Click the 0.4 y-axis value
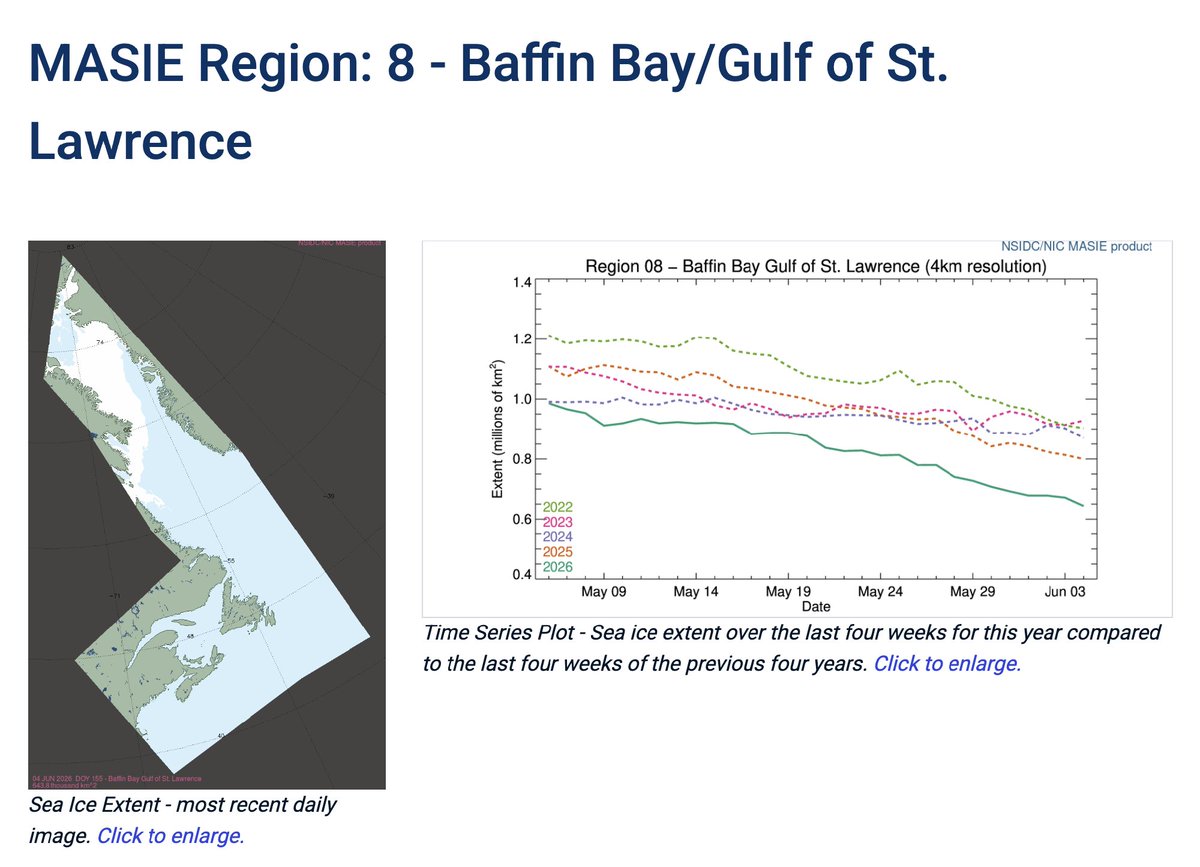 point(521,575)
